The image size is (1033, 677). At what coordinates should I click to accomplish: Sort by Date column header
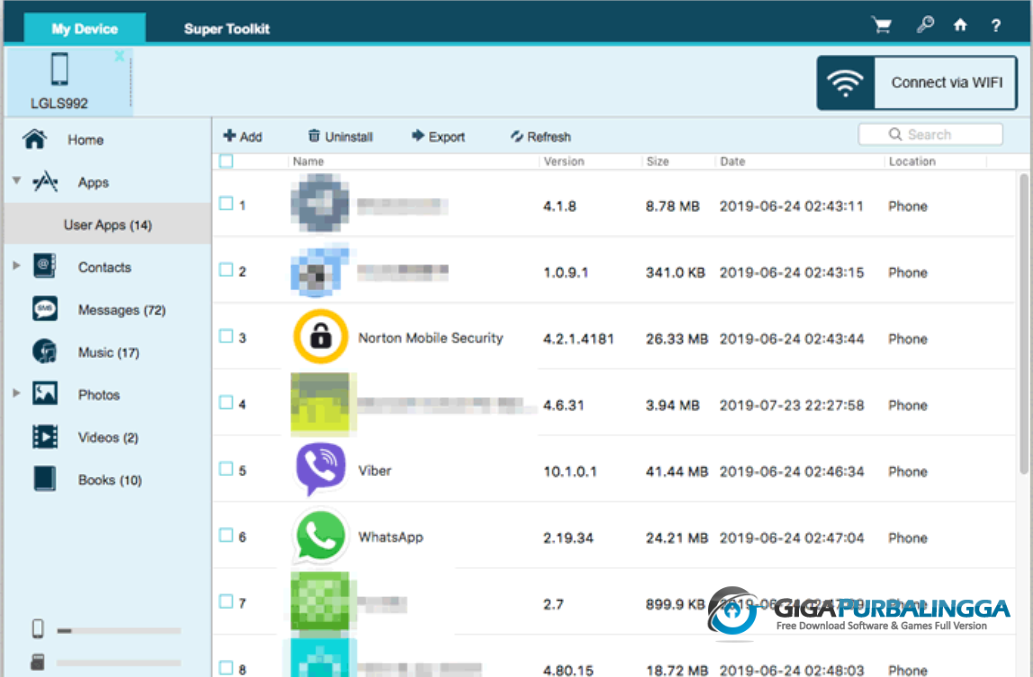(733, 161)
